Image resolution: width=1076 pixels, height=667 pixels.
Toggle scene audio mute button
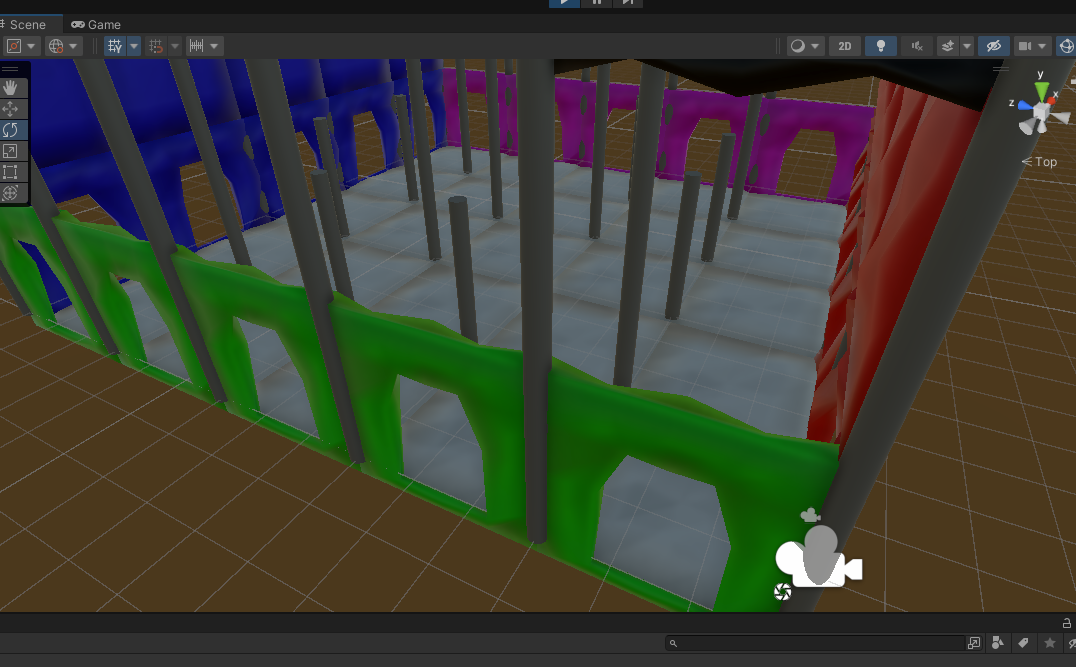coord(916,46)
